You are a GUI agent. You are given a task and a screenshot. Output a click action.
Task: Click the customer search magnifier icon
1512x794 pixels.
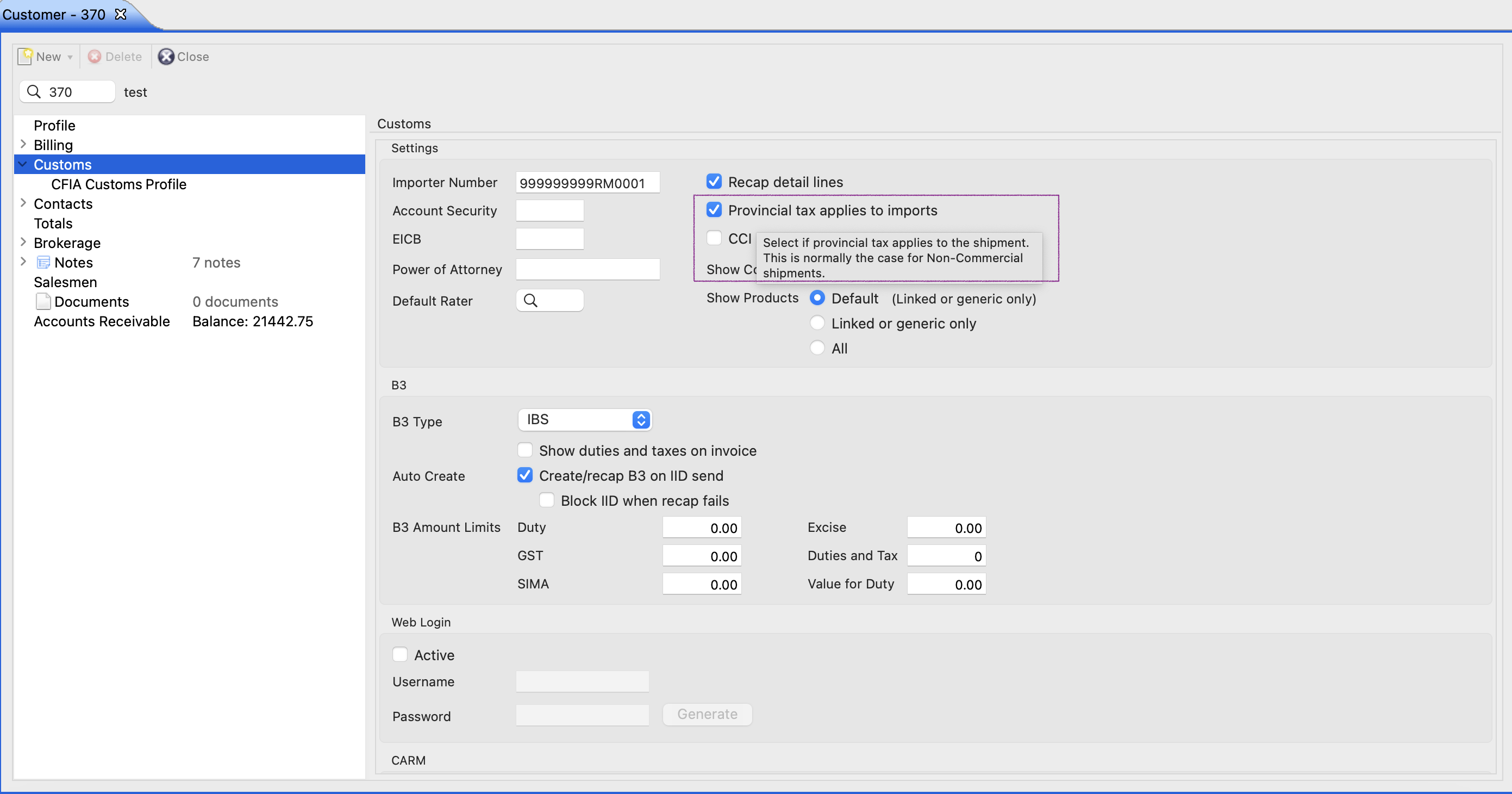click(34, 91)
